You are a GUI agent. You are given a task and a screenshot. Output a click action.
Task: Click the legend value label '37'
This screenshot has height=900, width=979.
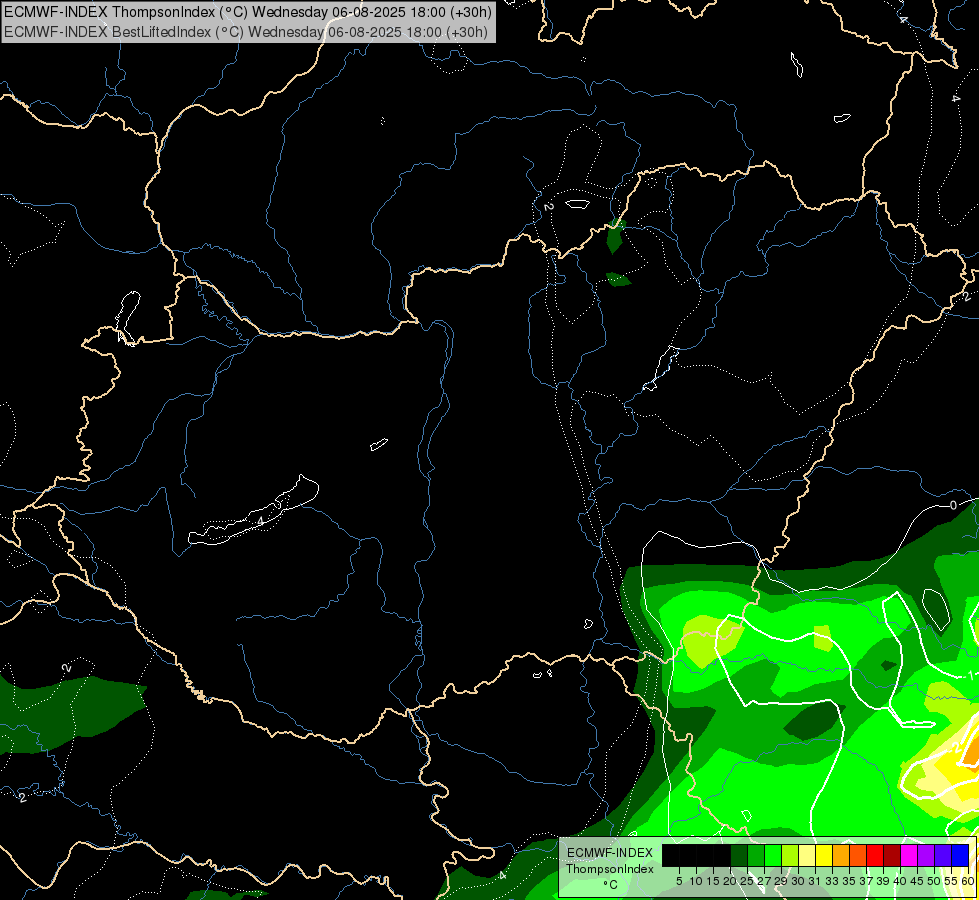pyautogui.click(x=866, y=881)
